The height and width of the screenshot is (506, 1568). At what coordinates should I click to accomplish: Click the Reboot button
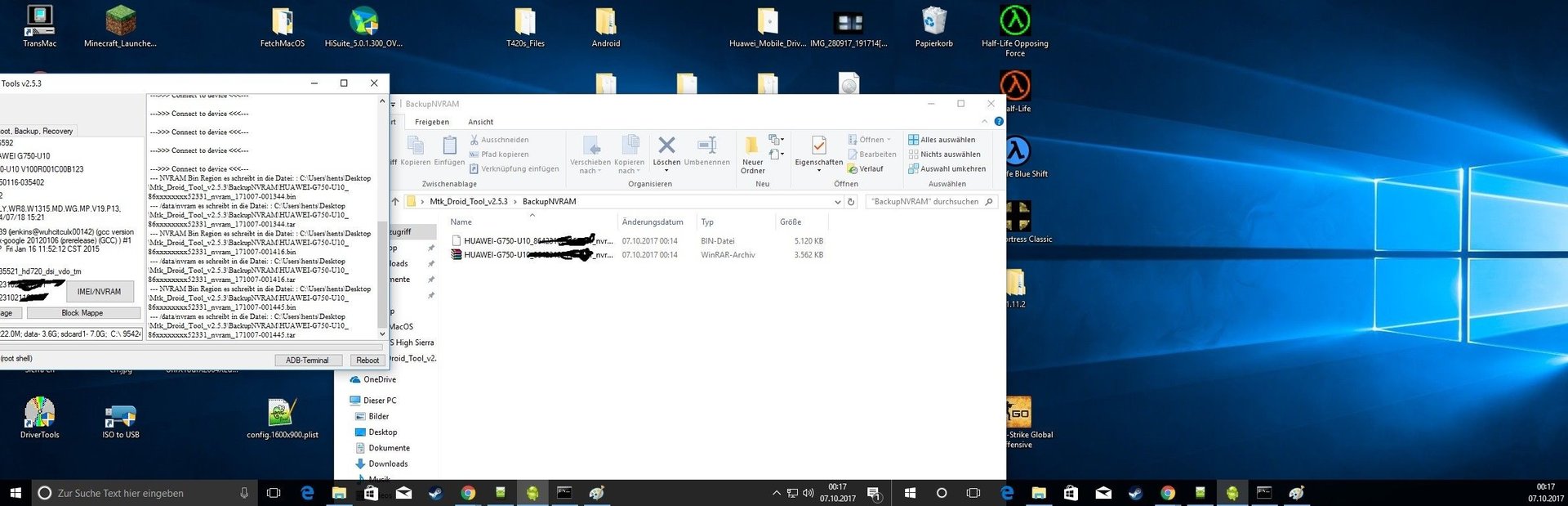click(x=367, y=360)
